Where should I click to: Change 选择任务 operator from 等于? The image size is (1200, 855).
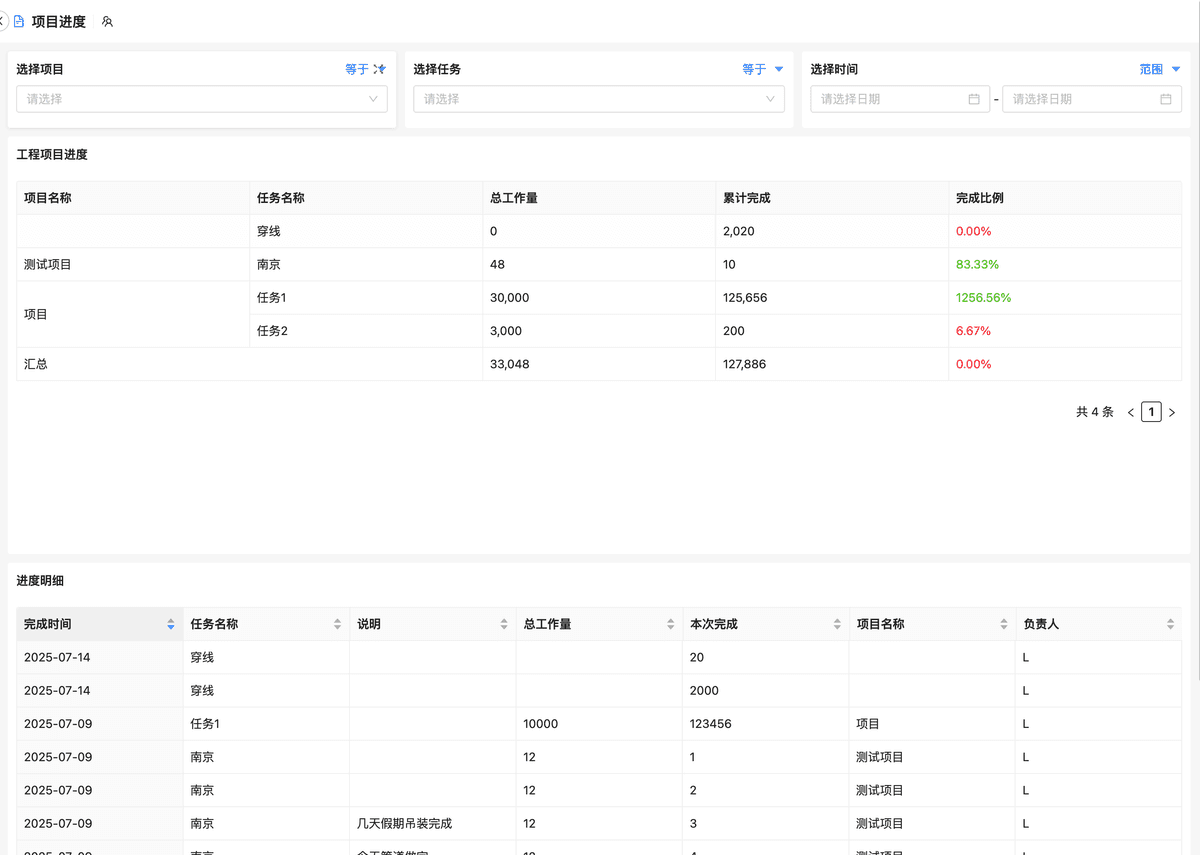pos(762,69)
